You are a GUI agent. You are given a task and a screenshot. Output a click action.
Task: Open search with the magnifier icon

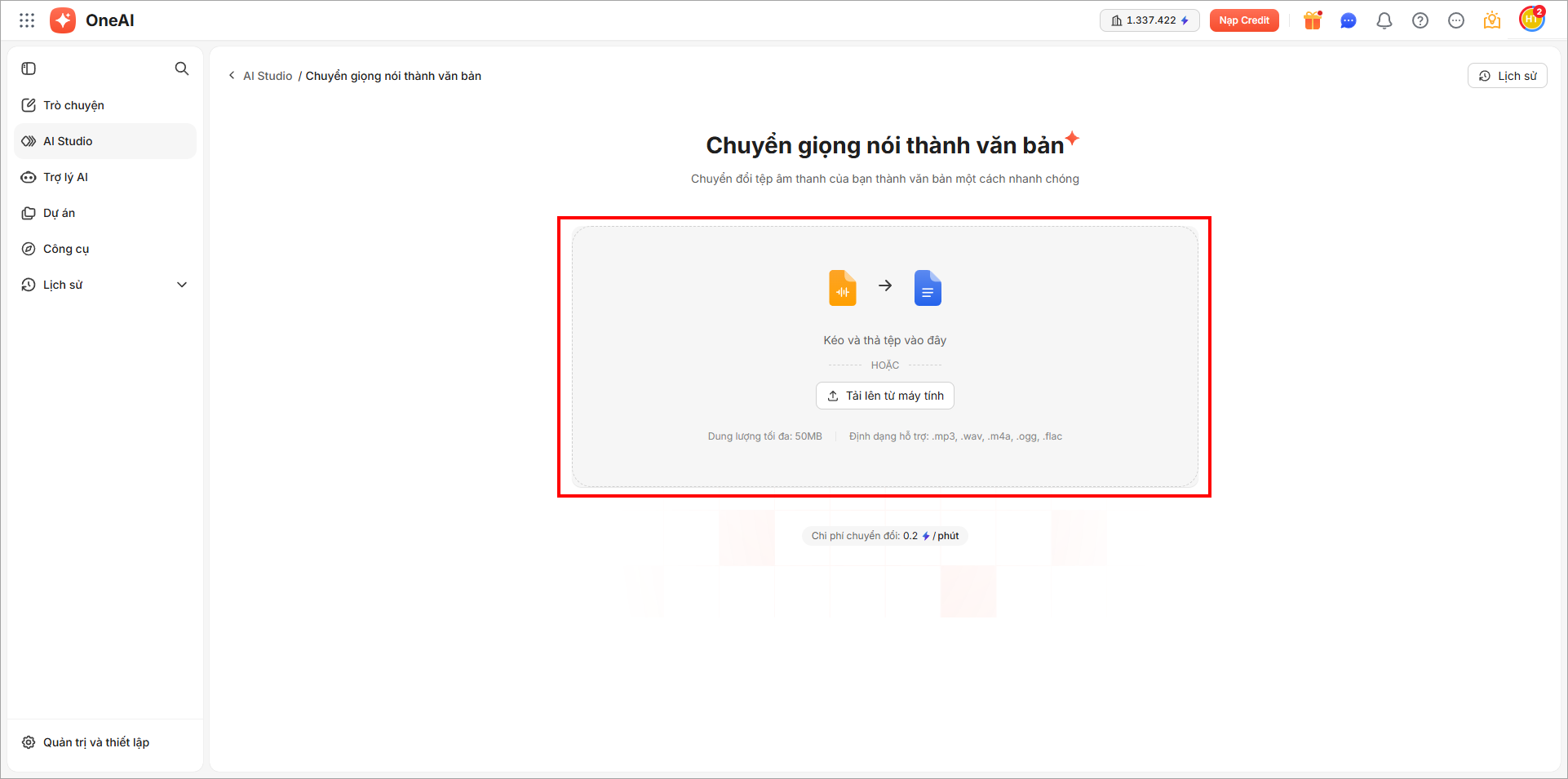182,69
